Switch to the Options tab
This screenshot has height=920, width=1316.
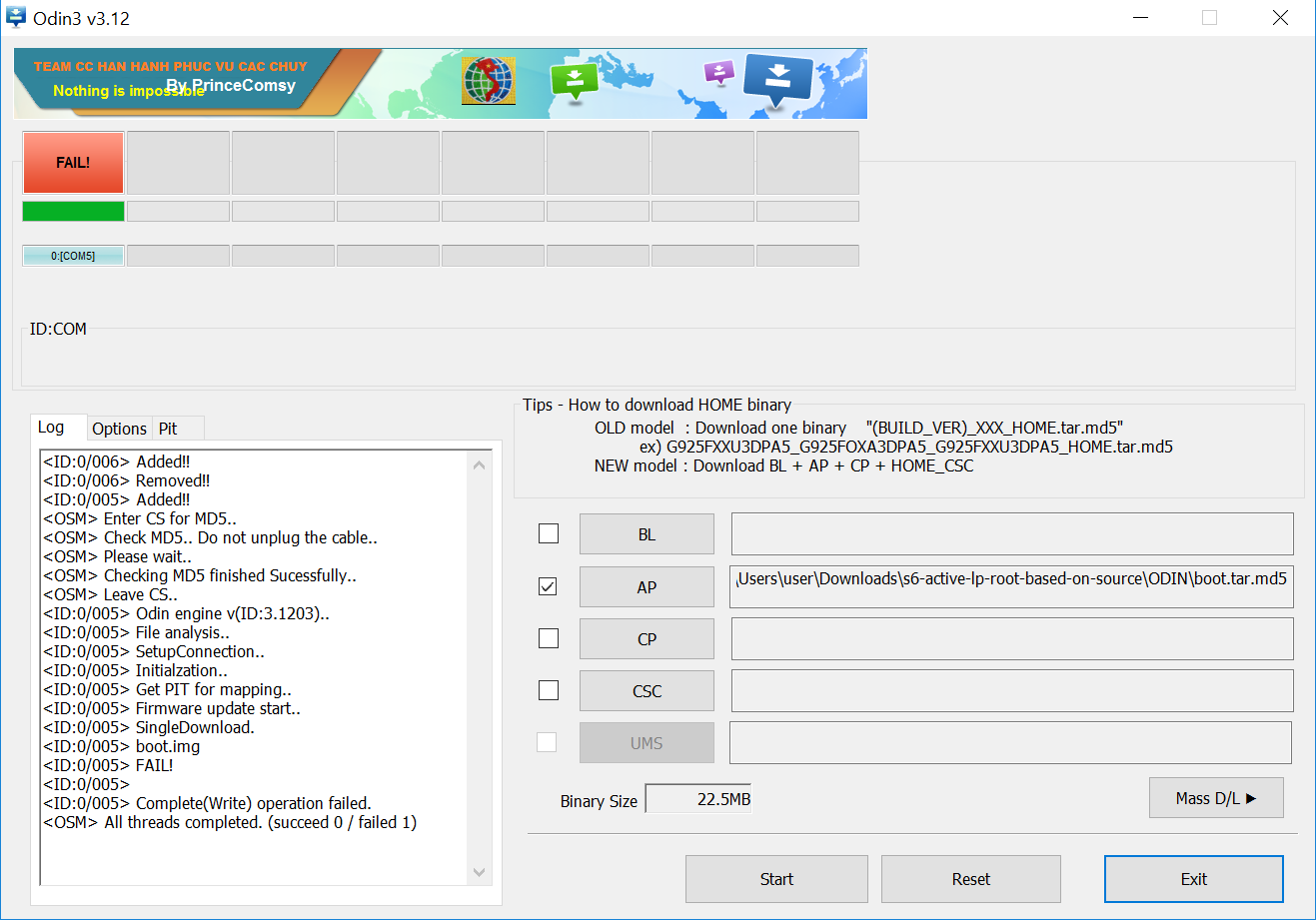119,429
